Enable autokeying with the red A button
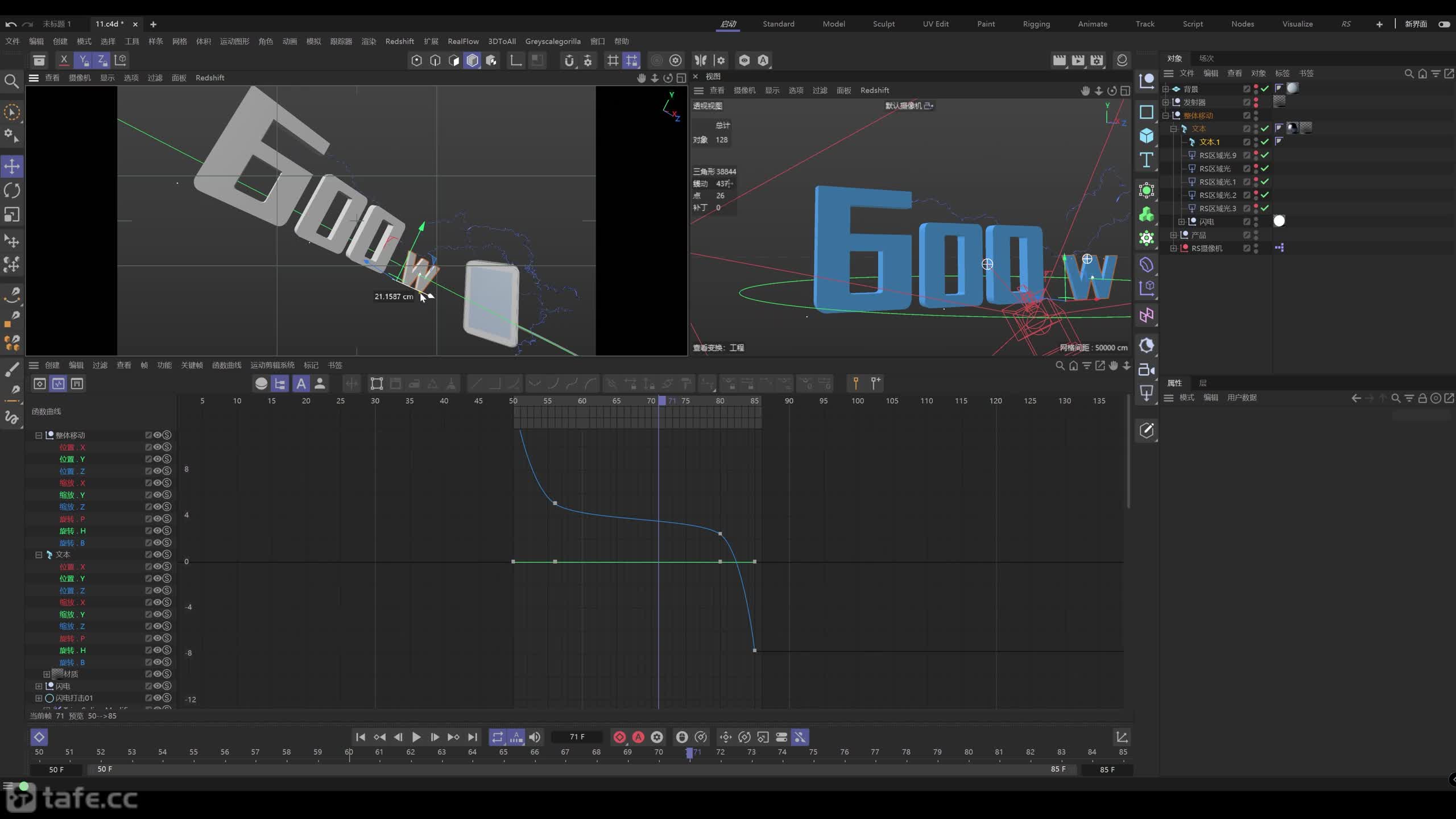This screenshot has height=819, width=1456. 638,737
